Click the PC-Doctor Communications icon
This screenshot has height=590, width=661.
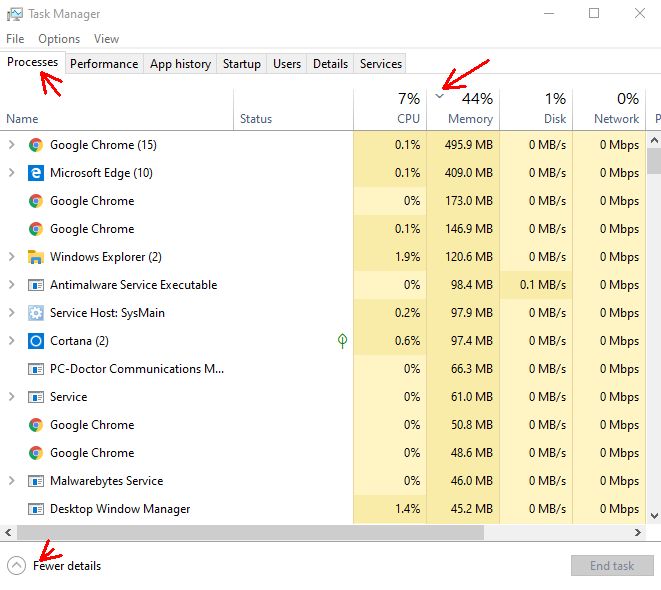pos(36,370)
